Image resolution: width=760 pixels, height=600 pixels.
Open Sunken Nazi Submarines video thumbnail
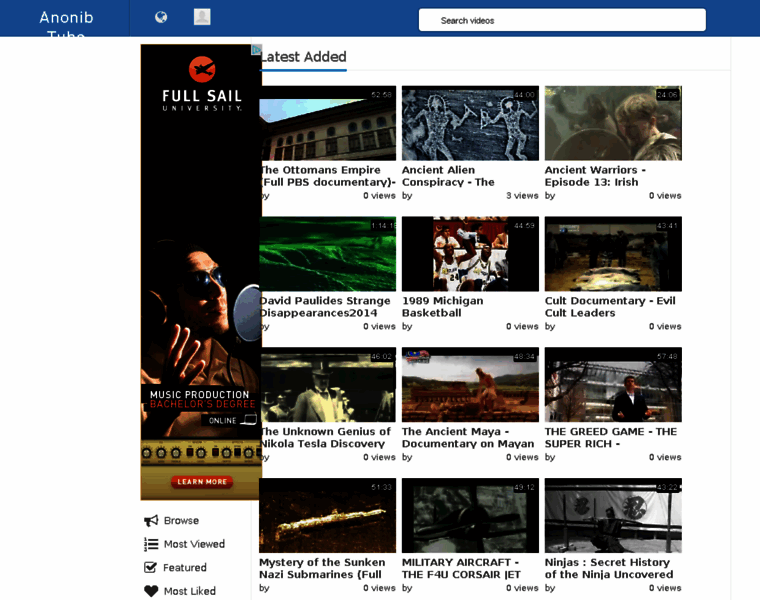[x=328, y=516]
